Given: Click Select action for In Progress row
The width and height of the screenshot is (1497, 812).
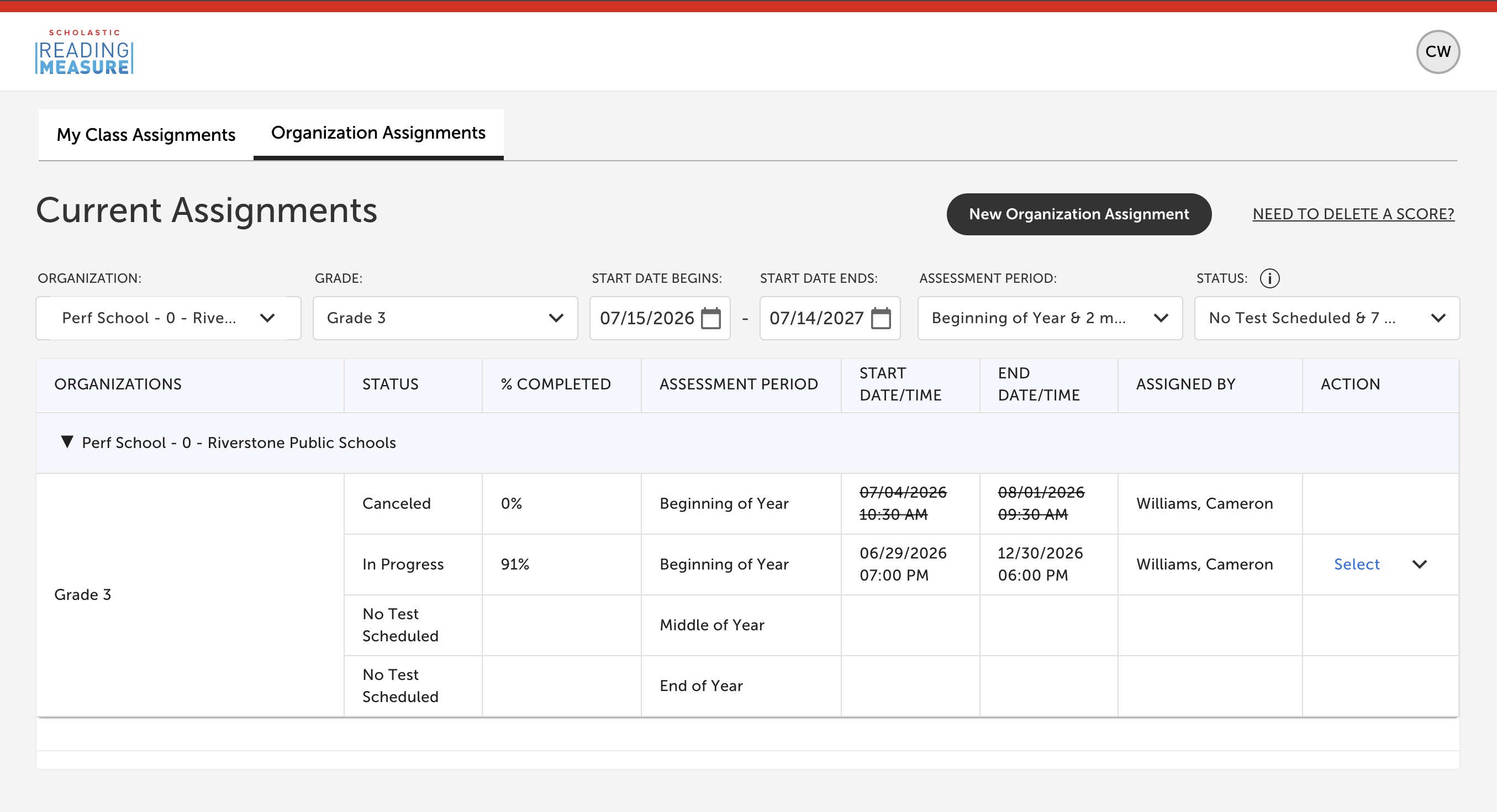Looking at the screenshot, I should click(x=1356, y=565).
